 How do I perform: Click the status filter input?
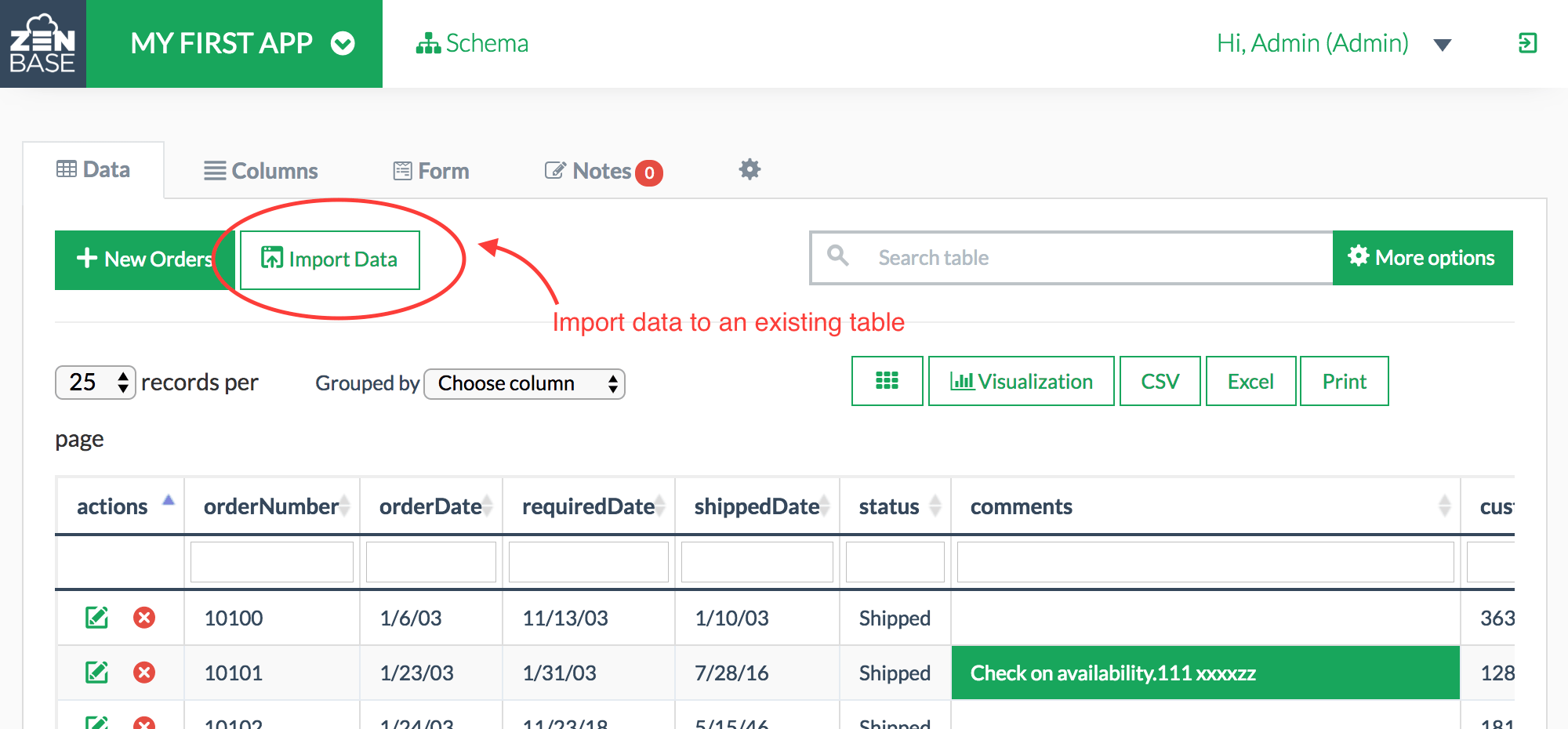coord(895,562)
